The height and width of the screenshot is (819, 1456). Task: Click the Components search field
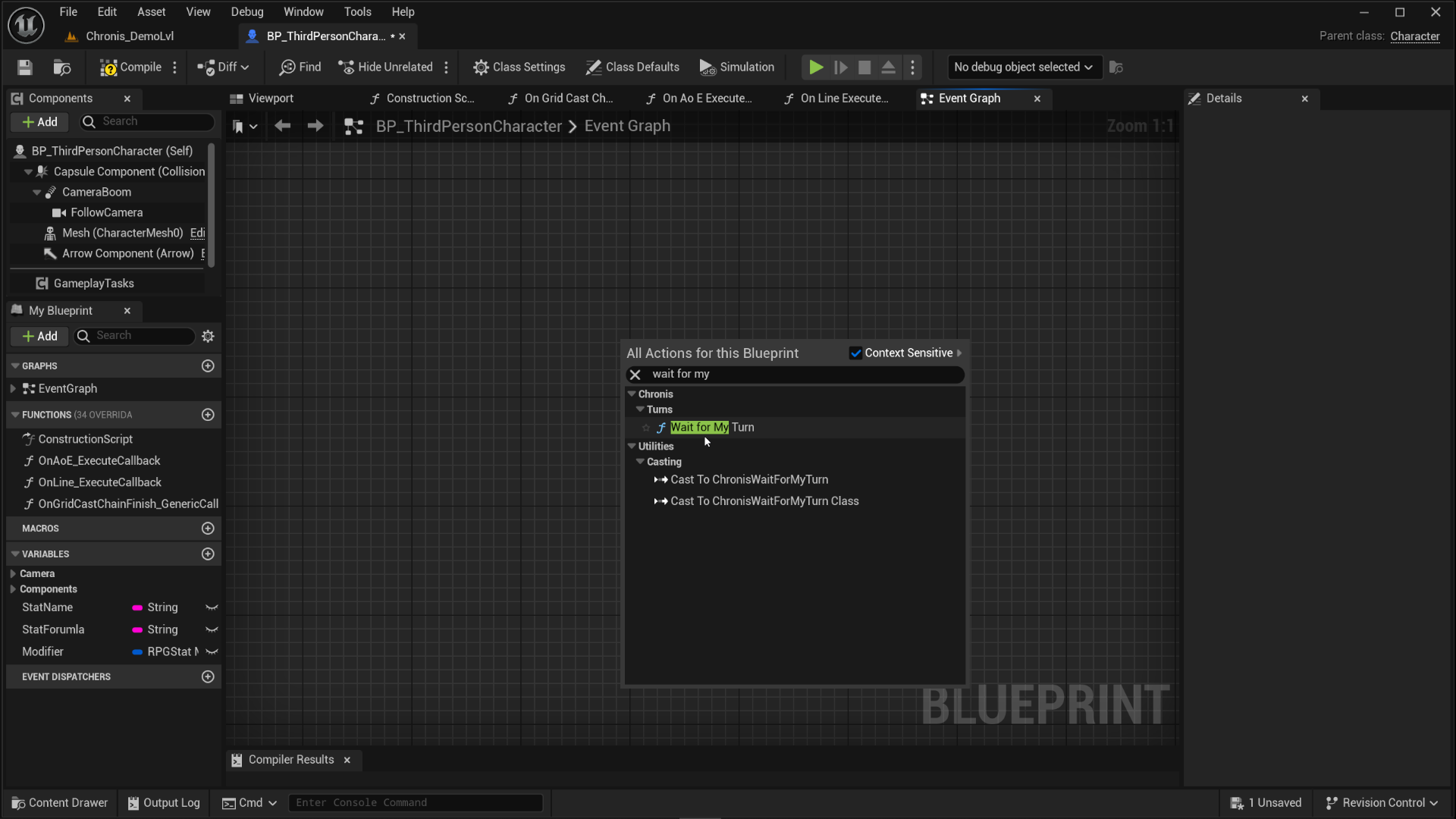click(149, 122)
